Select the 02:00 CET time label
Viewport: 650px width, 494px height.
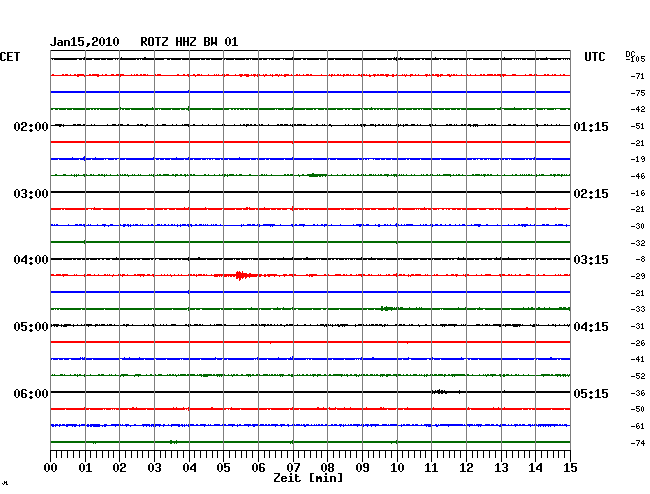31,126
